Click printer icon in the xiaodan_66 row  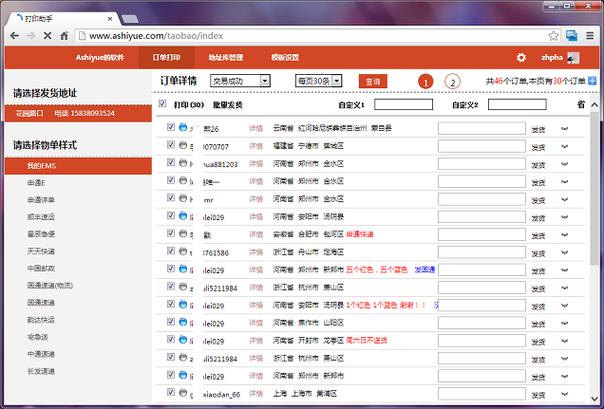point(183,393)
